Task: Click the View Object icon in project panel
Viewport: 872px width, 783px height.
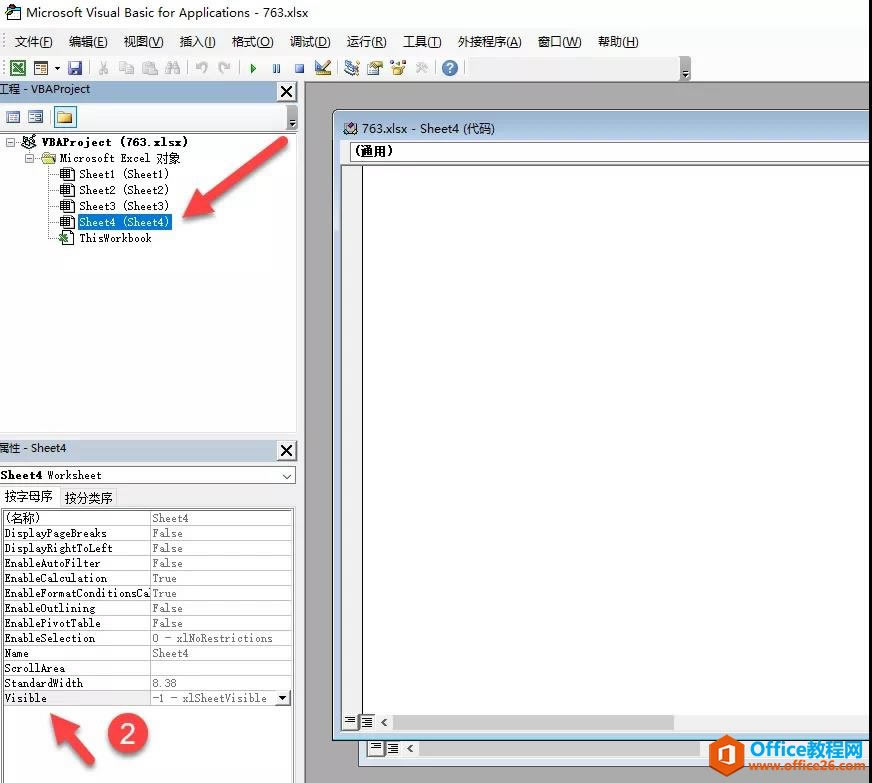Action: tap(36, 117)
